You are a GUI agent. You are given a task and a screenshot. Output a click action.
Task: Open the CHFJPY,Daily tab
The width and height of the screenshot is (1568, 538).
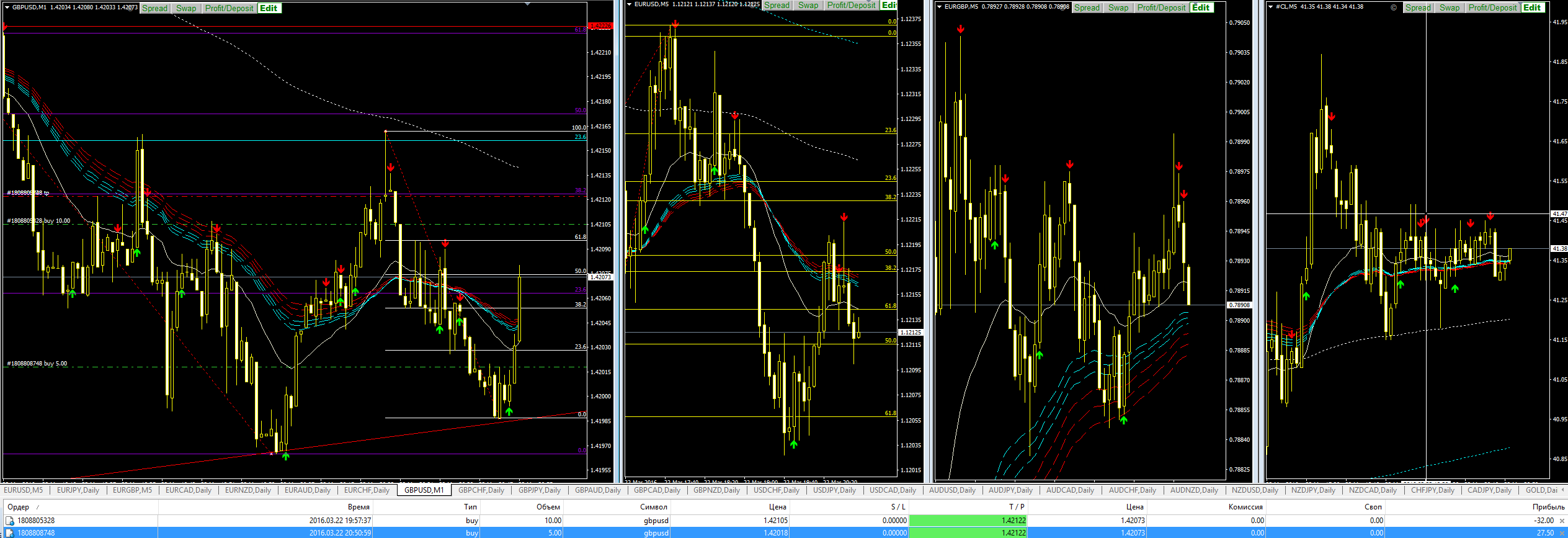point(1433,490)
